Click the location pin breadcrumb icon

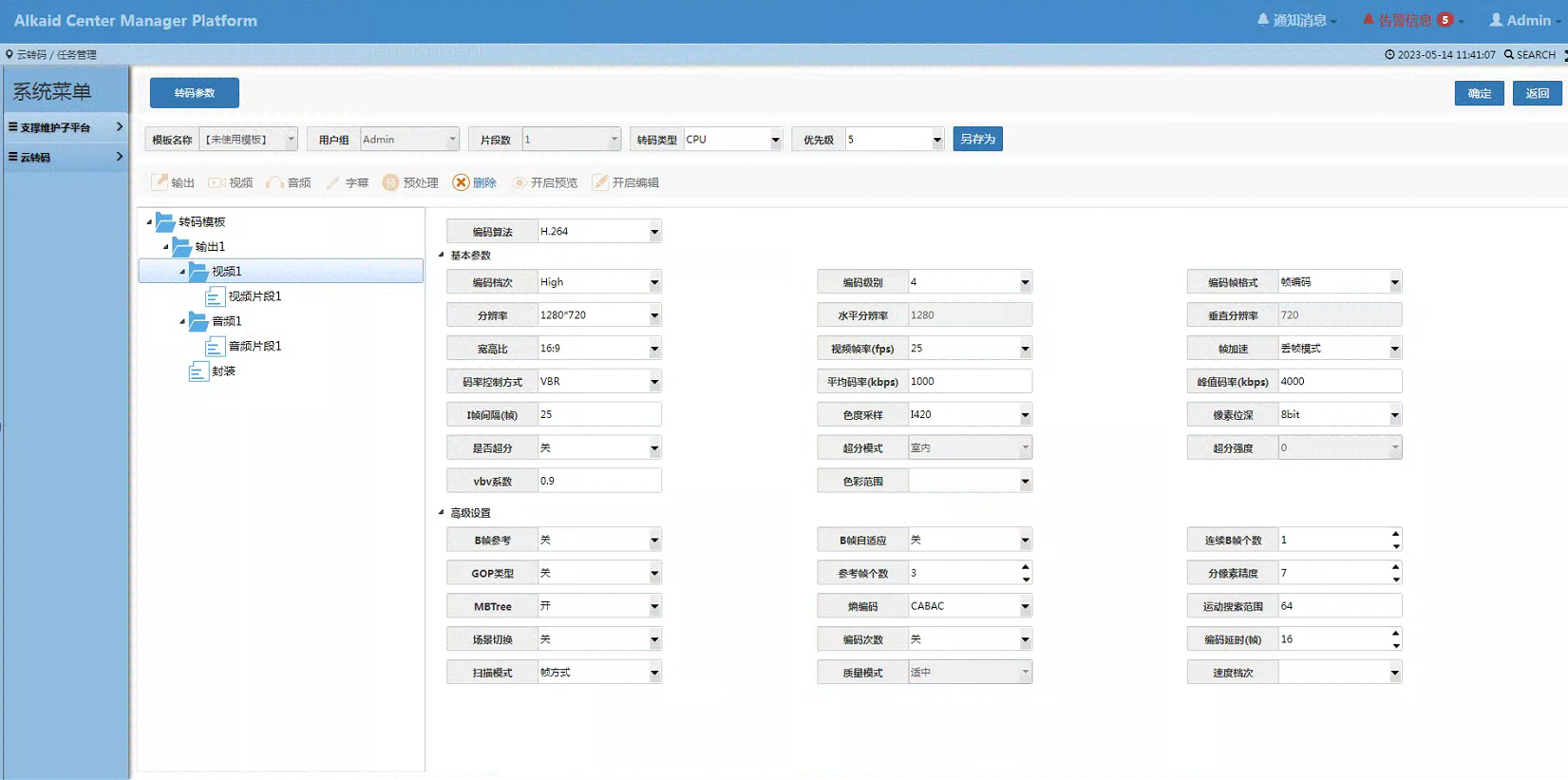click(x=9, y=54)
